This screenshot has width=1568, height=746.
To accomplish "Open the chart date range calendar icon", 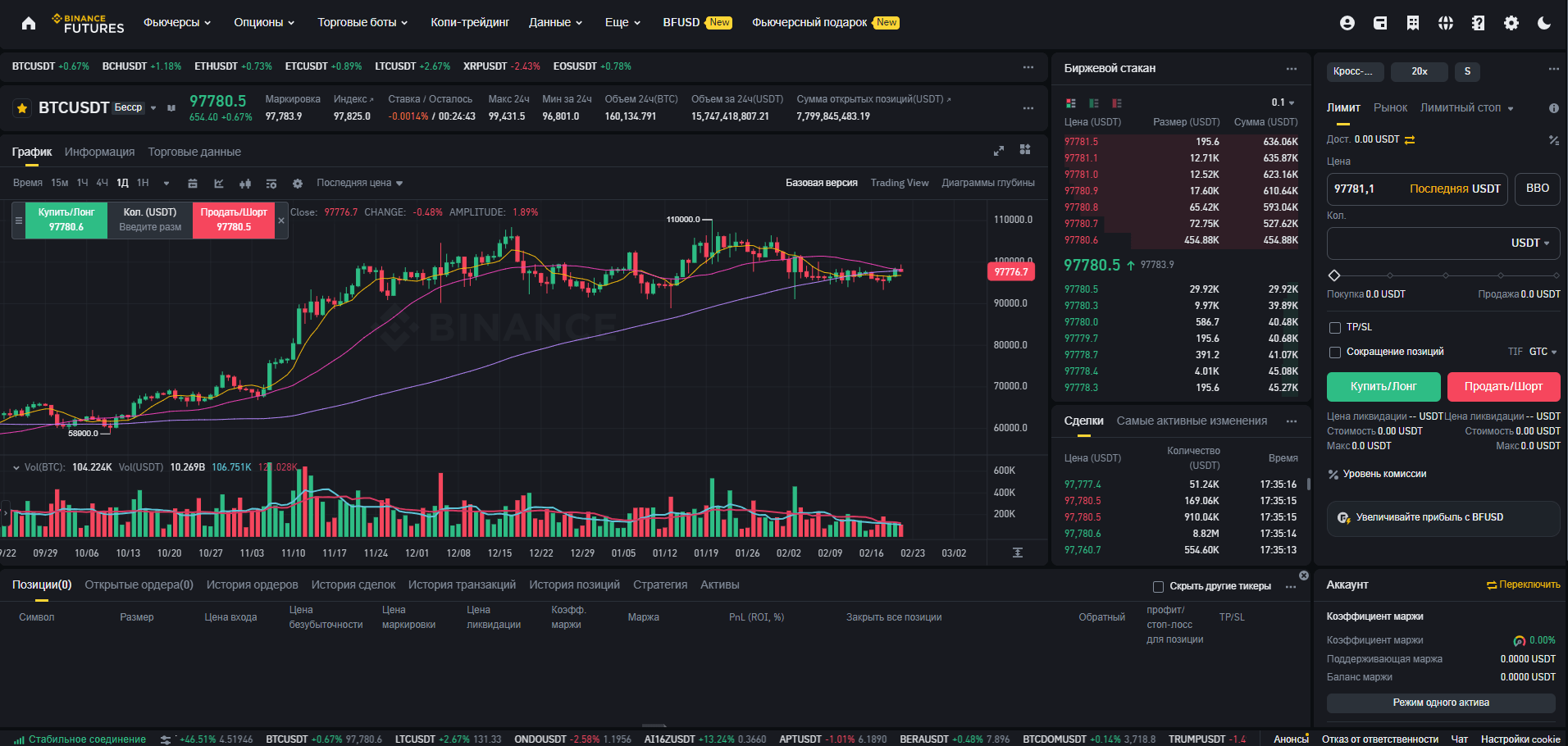I will [193, 184].
